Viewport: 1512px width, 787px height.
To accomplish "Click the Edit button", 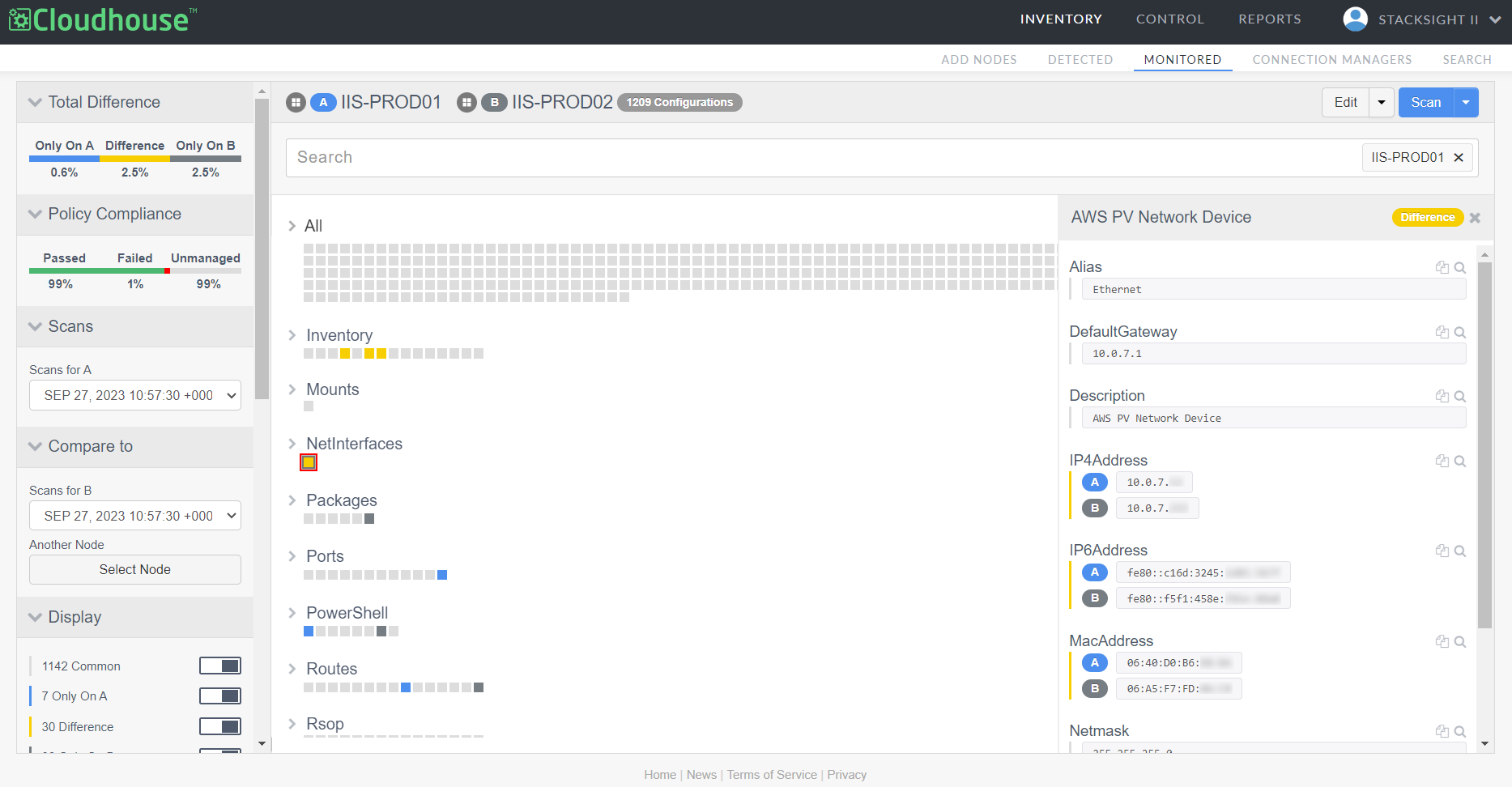I will [1346, 102].
